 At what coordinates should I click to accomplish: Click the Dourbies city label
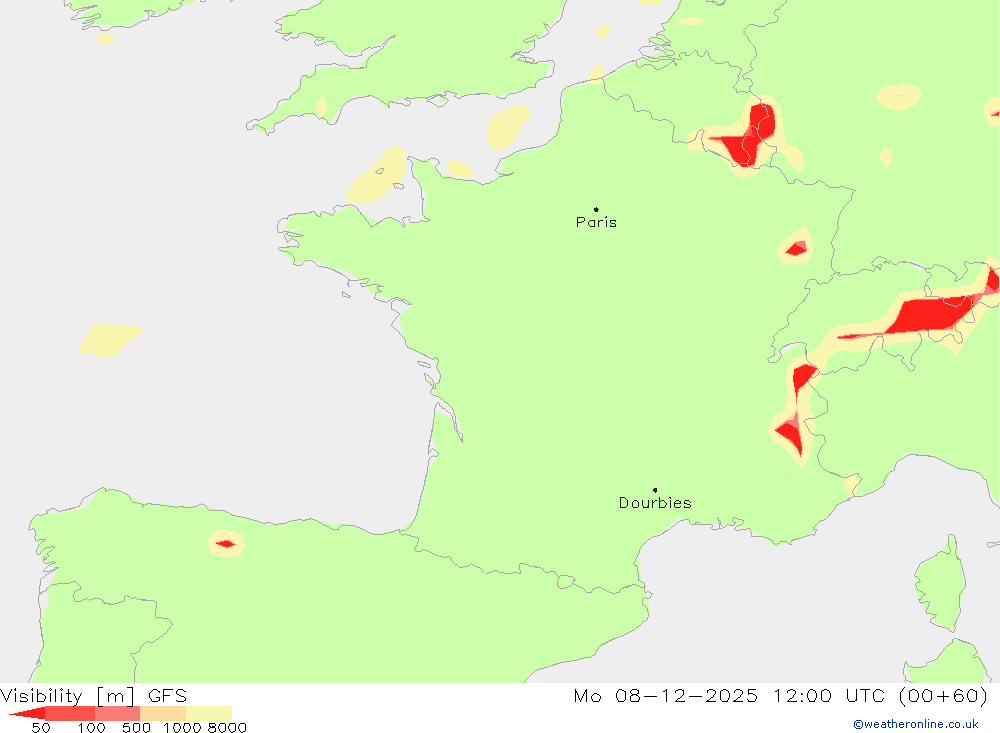point(655,503)
